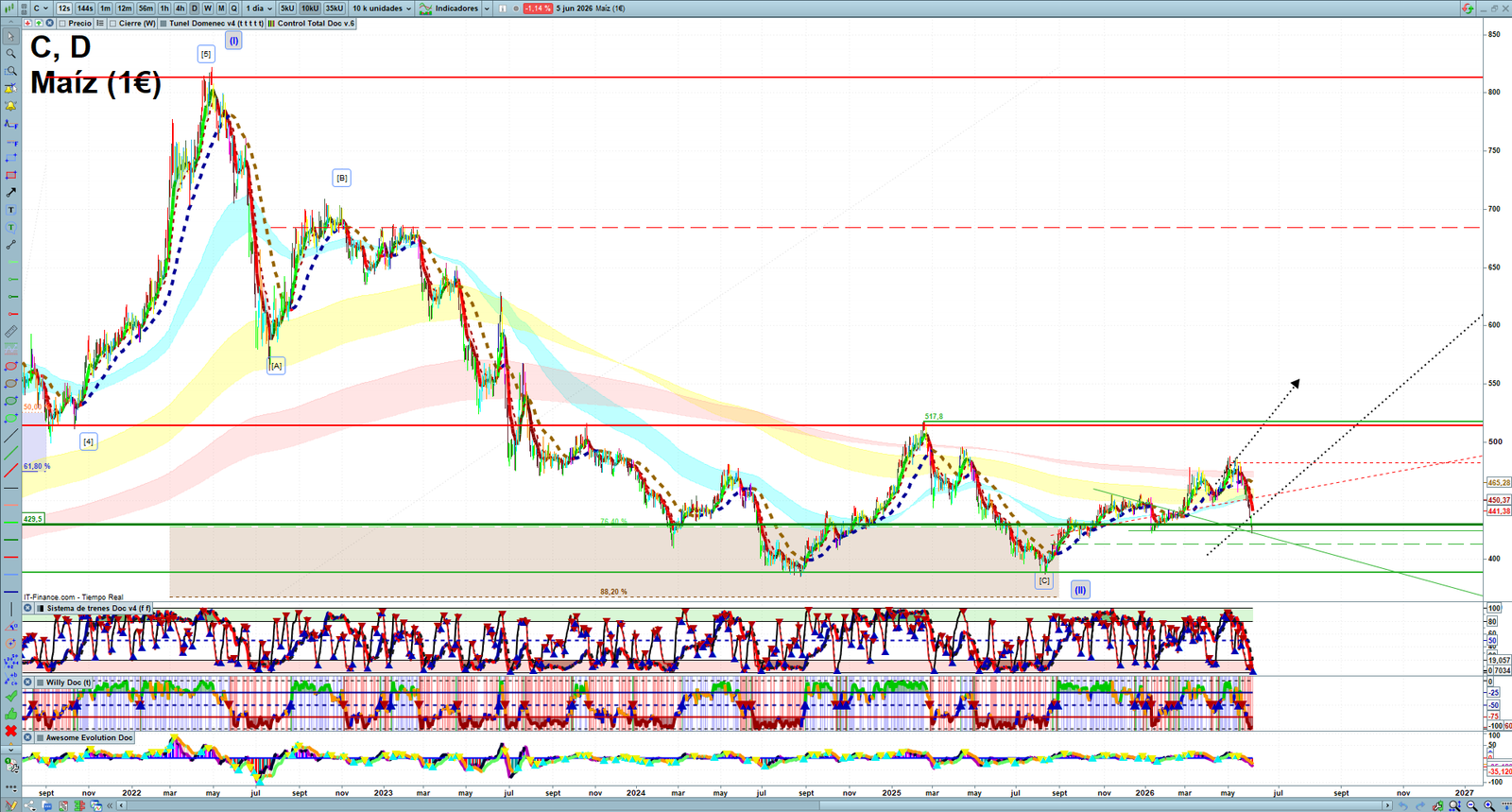Open the C chart type dropdown

coord(41,8)
